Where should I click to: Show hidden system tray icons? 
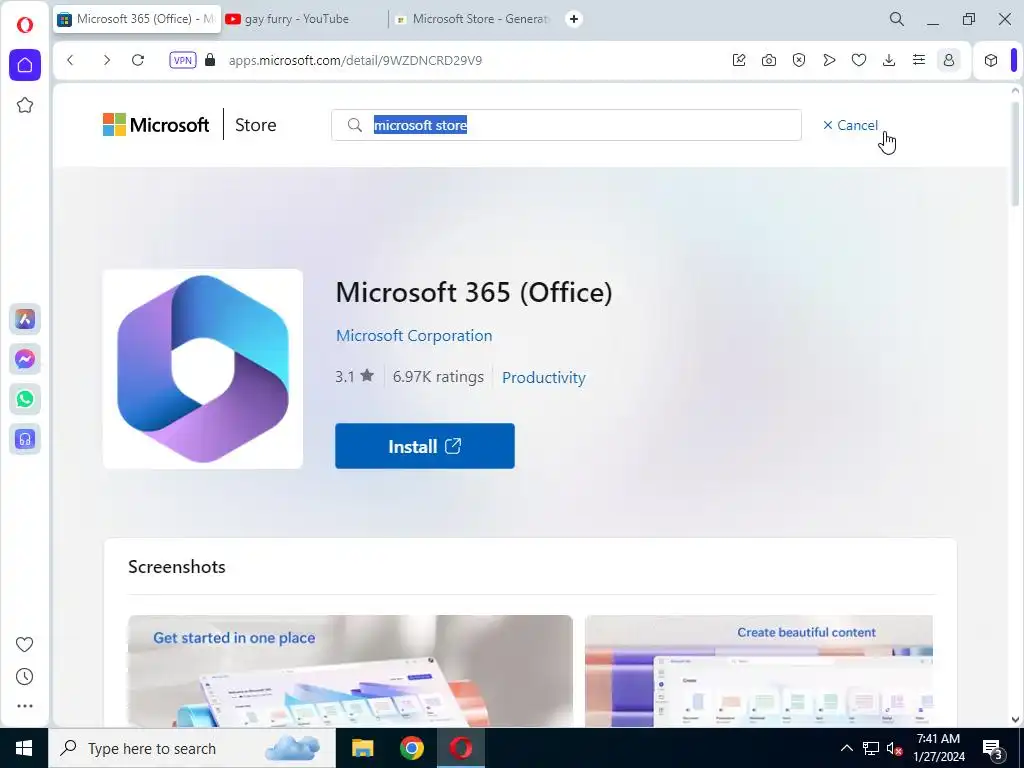click(846, 748)
